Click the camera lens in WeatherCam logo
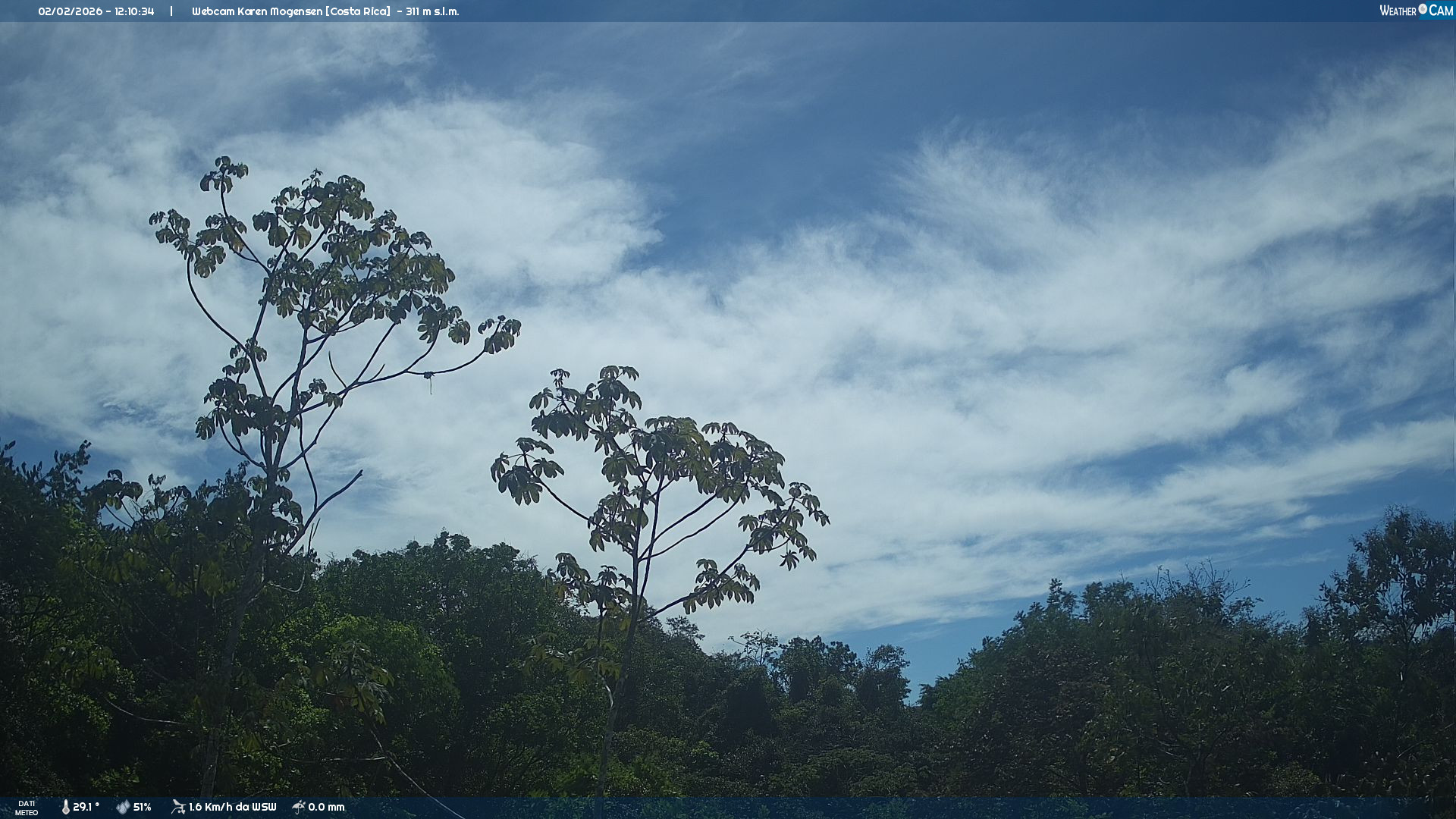Viewport: 1456px width, 819px height. (x=1423, y=9)
